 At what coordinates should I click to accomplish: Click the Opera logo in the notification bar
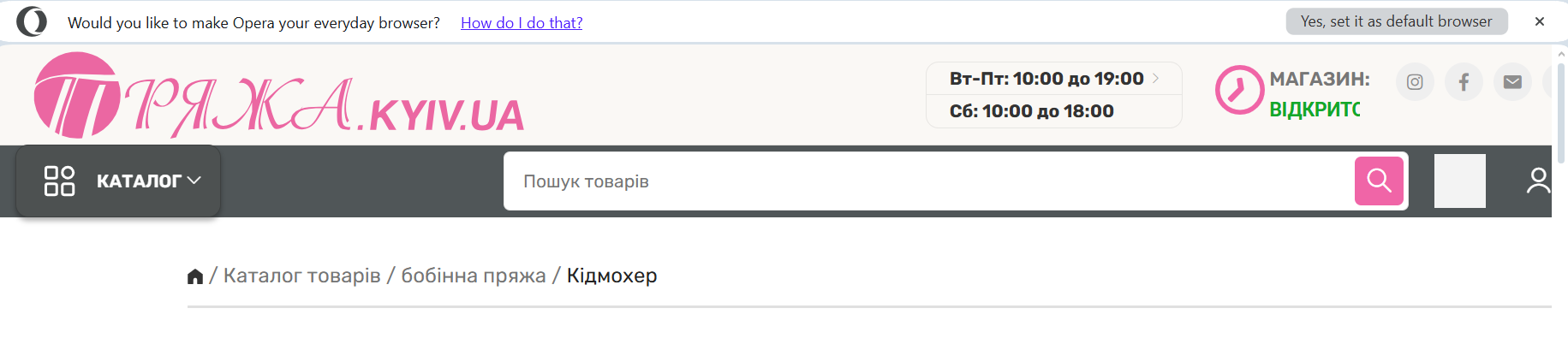(x=32, y=21)
